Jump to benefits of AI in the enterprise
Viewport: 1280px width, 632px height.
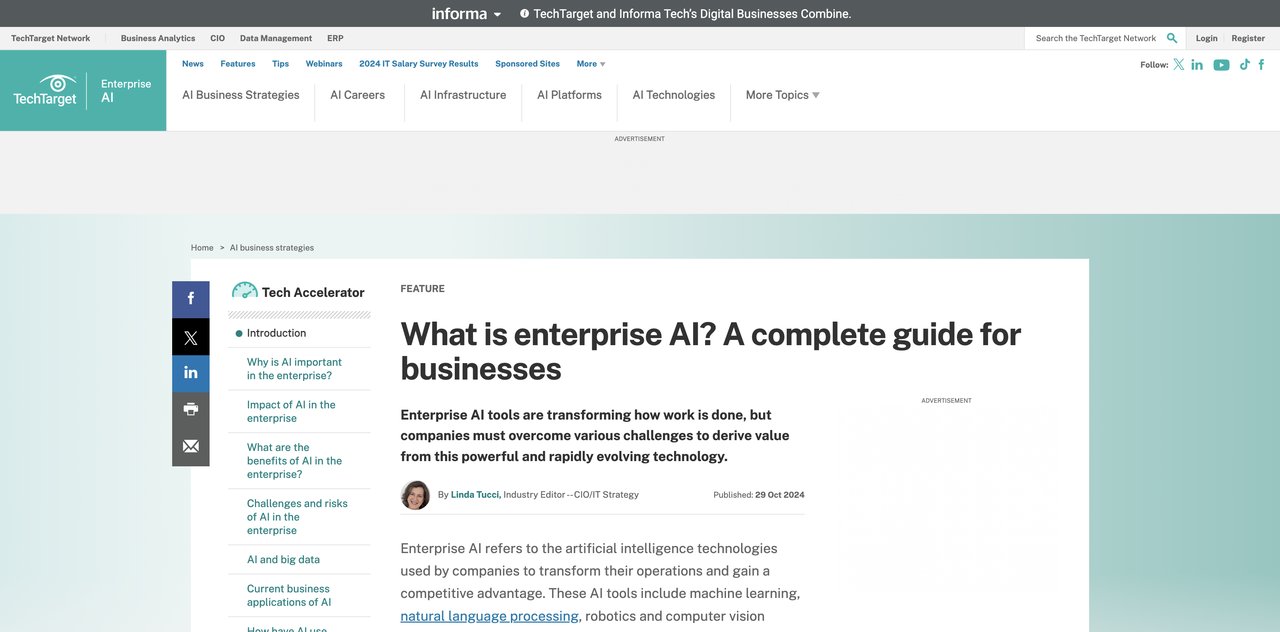[294, 461]
